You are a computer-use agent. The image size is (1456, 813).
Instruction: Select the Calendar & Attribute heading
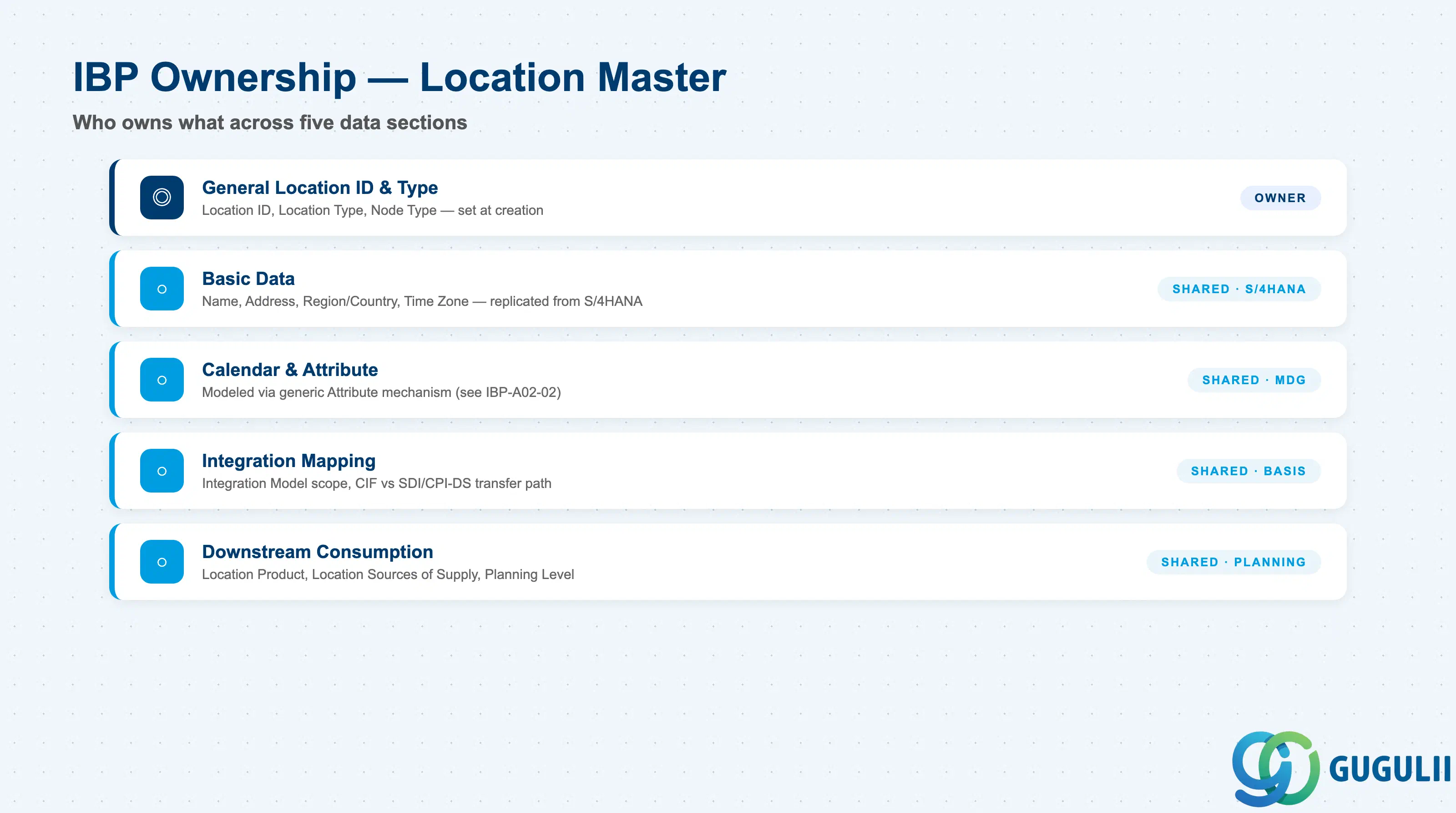[290, 369]
